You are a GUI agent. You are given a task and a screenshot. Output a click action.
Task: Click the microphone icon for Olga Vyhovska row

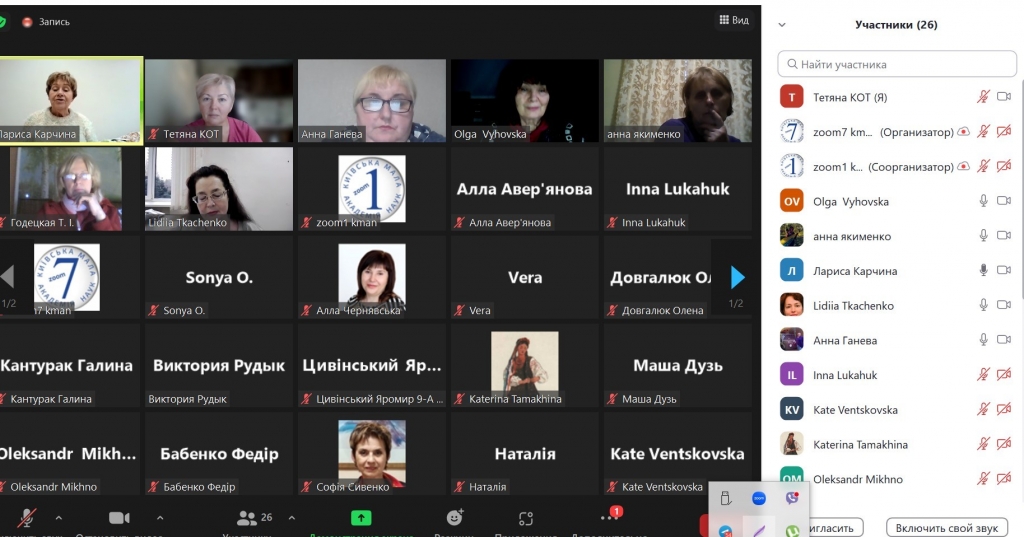point(984,201)
